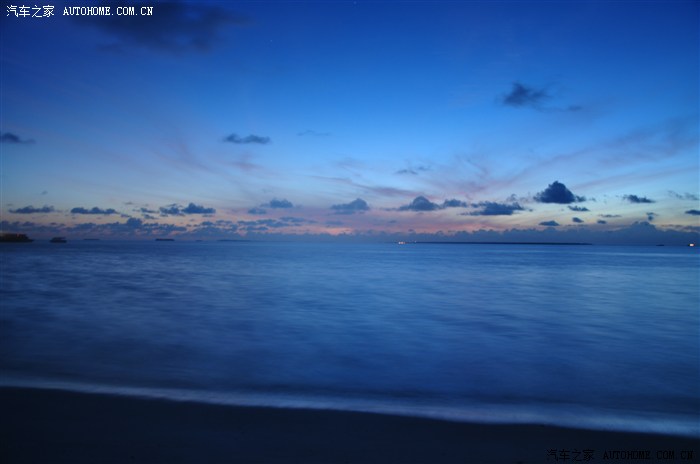Click the Chinese 汽车之家 text at top left
Viewport: 700px width, 464px height.
click(x=30, y=11)
